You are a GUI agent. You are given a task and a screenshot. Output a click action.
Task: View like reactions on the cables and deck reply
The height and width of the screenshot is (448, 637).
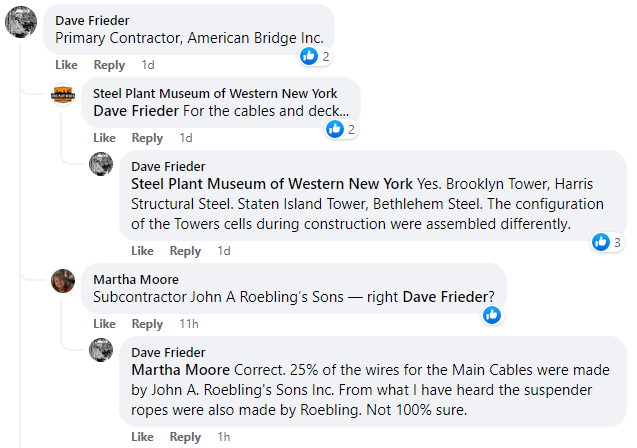[x=341, y=129]
